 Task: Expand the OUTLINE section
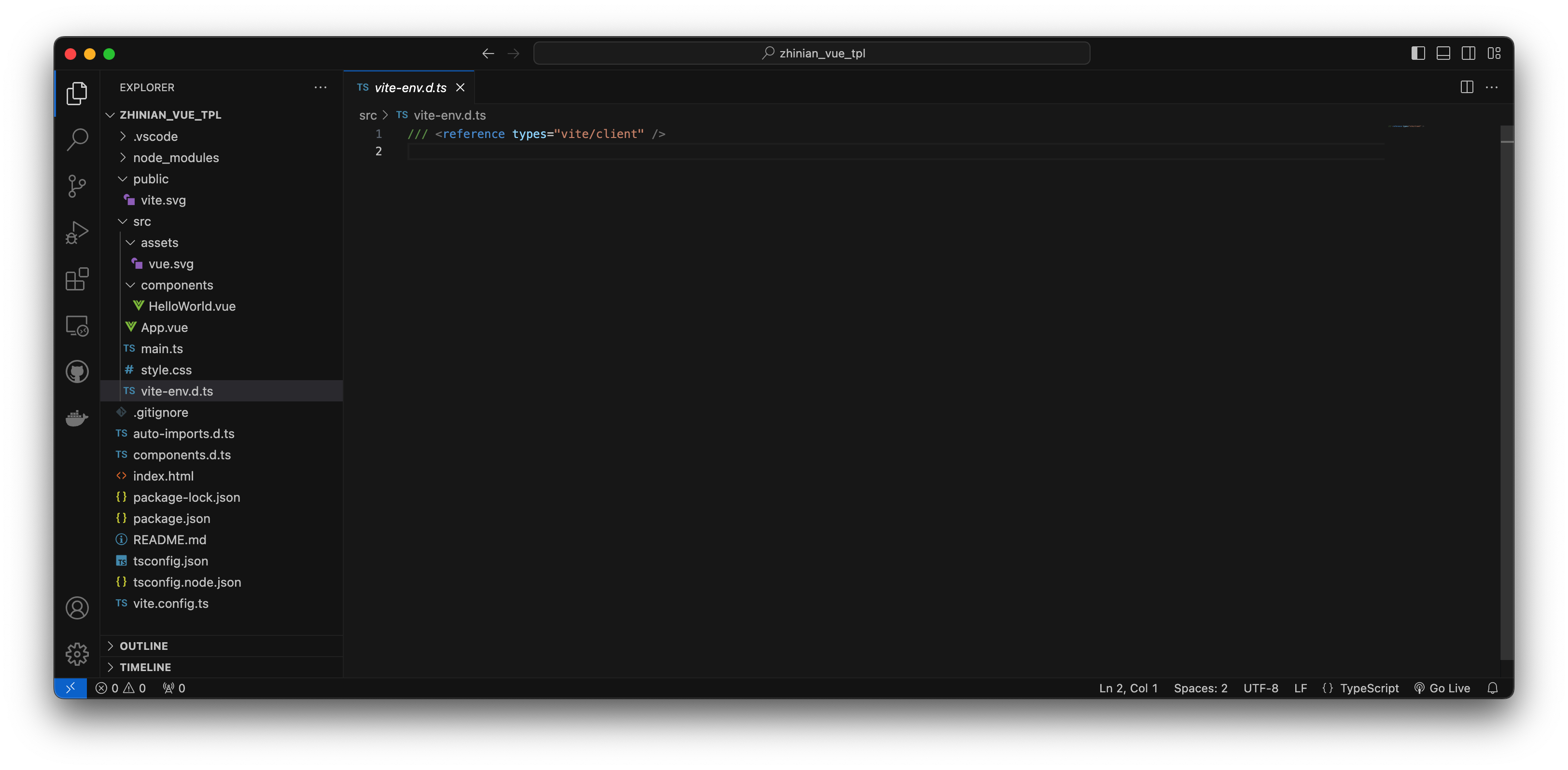(x=222, y=646)
